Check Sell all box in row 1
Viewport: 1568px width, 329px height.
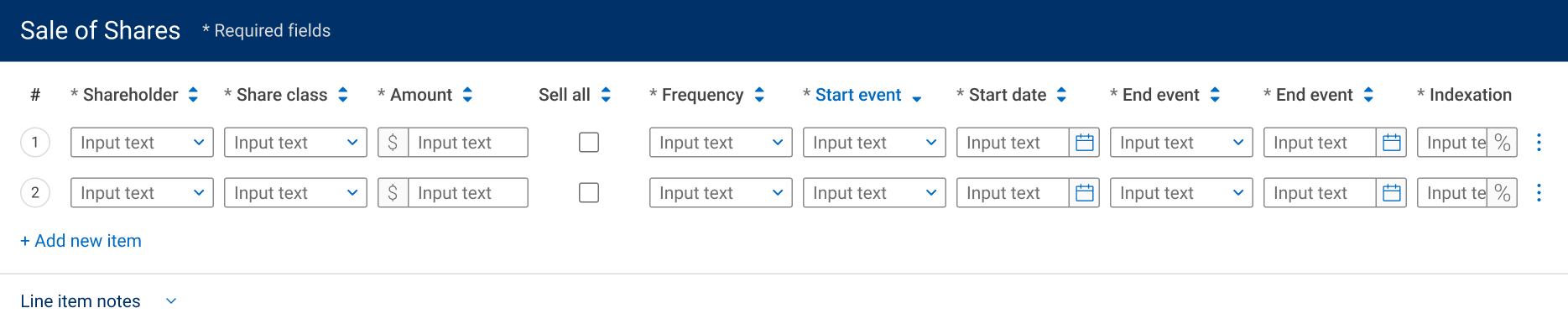point(589,143)
